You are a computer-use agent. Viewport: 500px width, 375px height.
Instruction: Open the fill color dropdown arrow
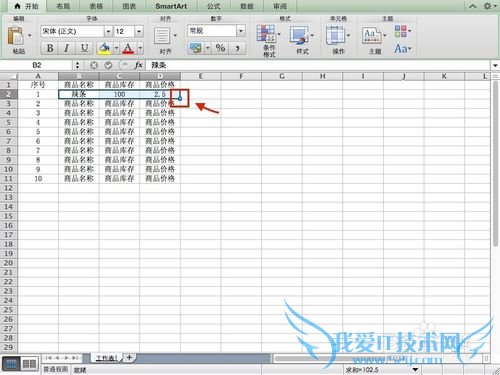116,48
